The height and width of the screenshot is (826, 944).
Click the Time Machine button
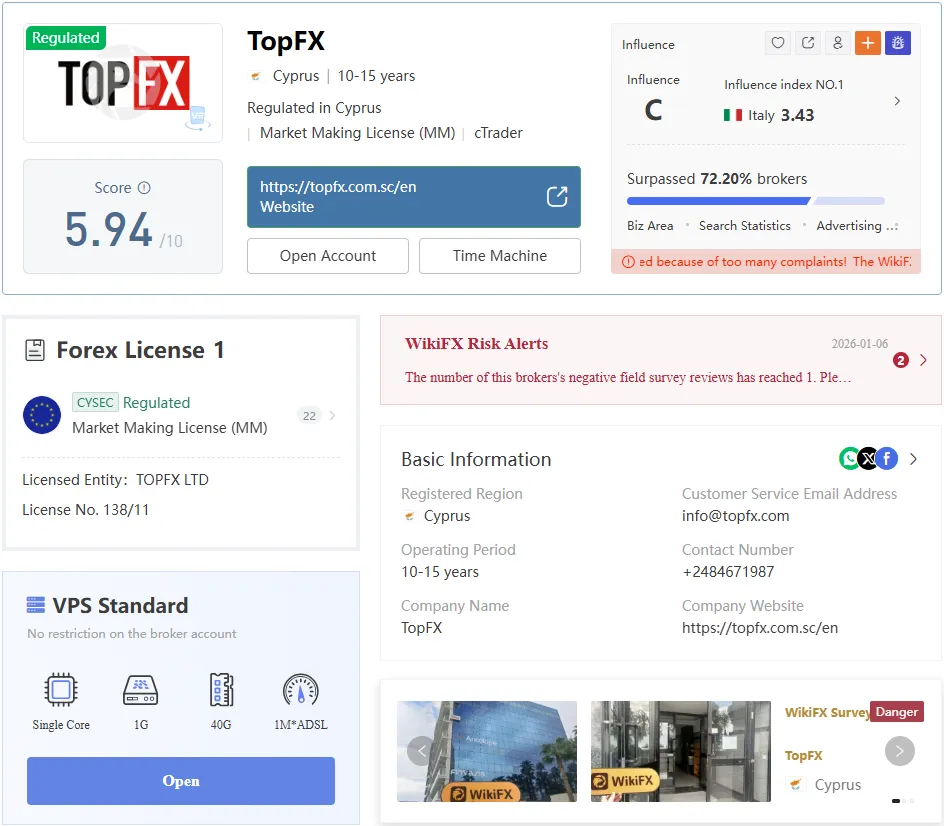point(500,256)
